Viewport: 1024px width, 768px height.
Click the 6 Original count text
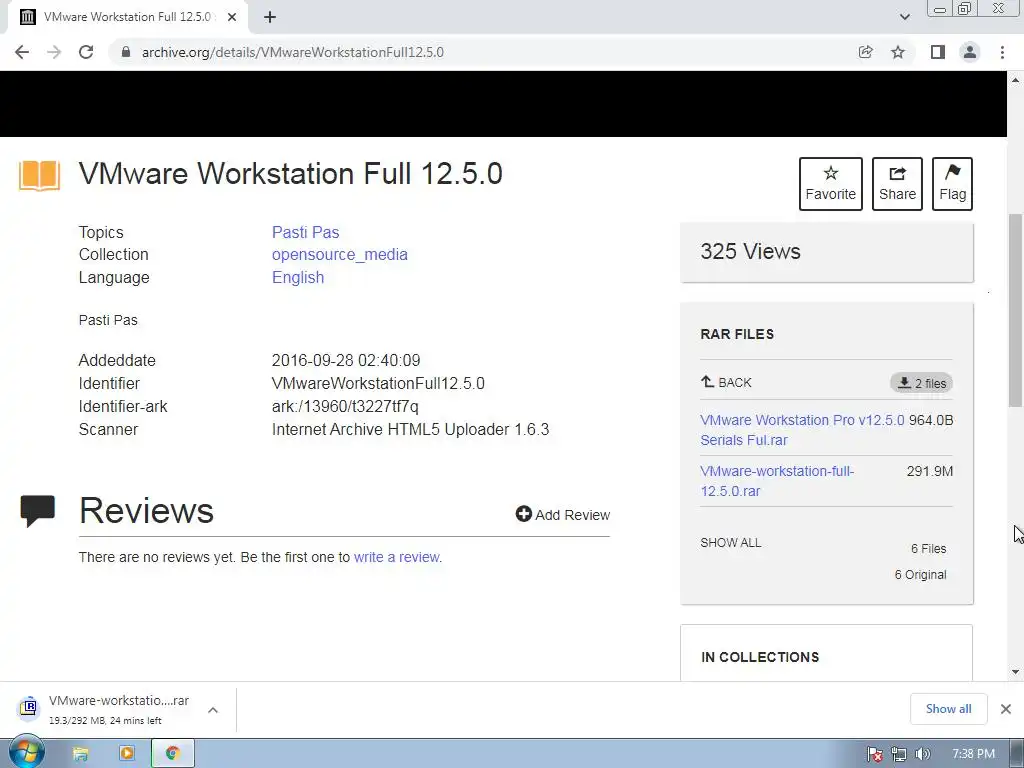pos(920,575)
